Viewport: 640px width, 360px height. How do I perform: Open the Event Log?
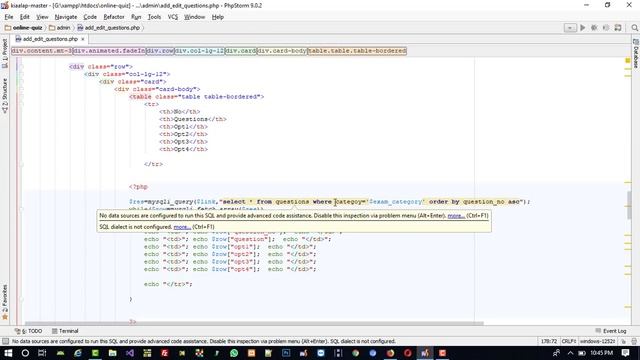(611, 331)
